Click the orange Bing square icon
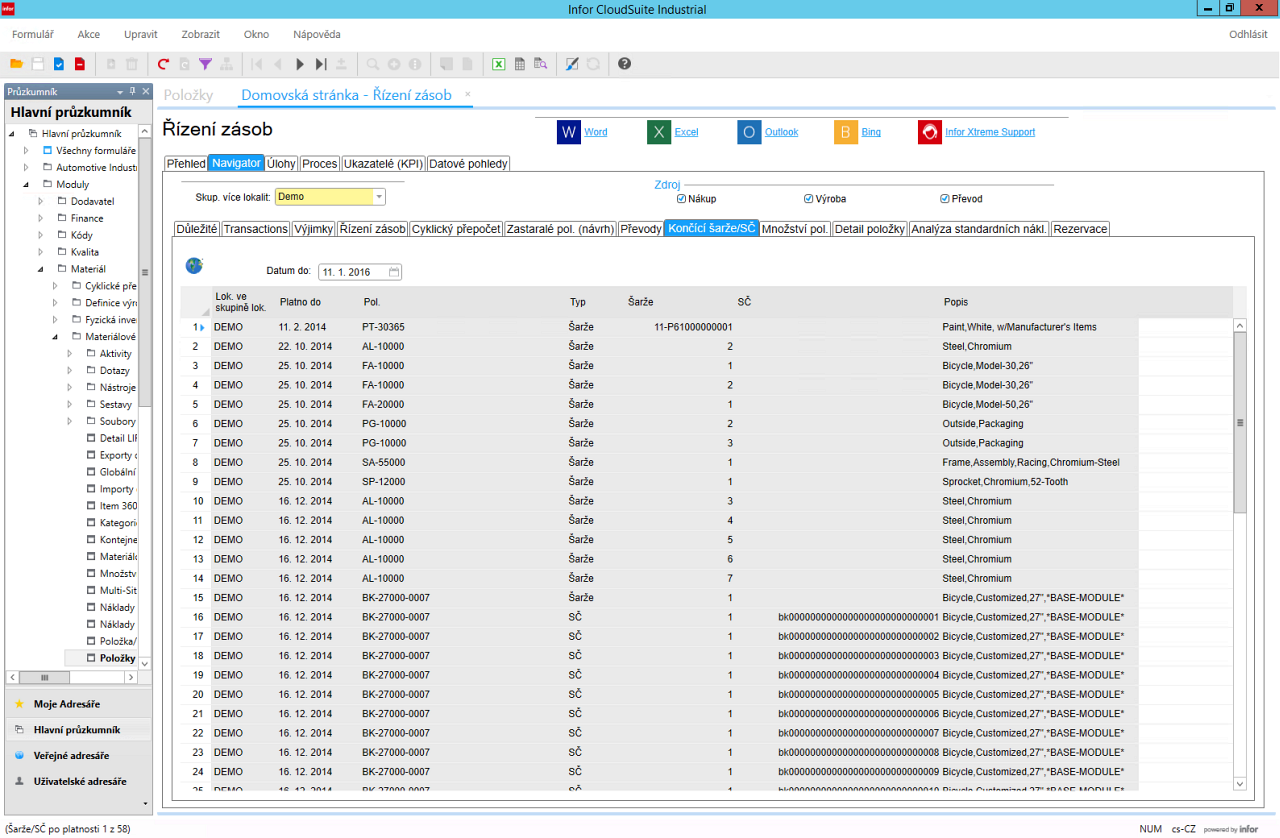 pyautogui.click(x=846, y=132)
